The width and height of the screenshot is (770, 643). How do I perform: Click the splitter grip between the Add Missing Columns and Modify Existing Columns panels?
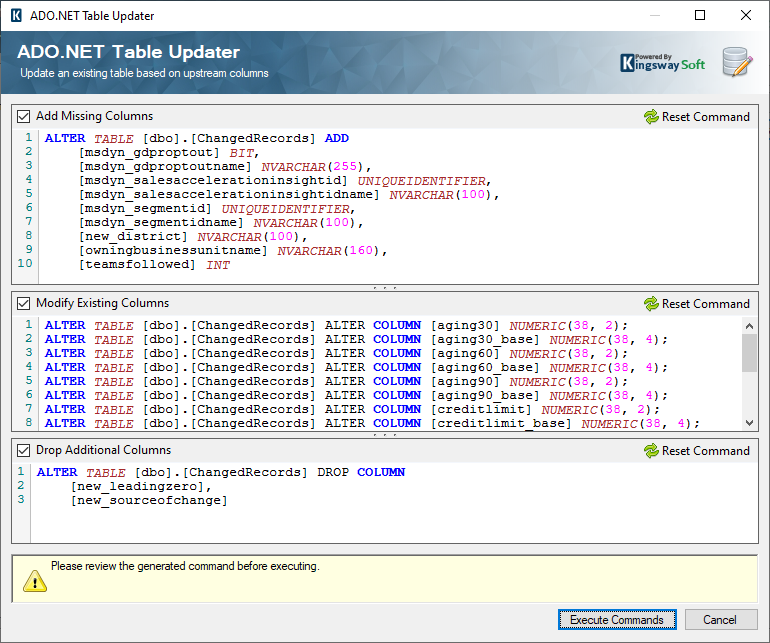click(385, 288)
